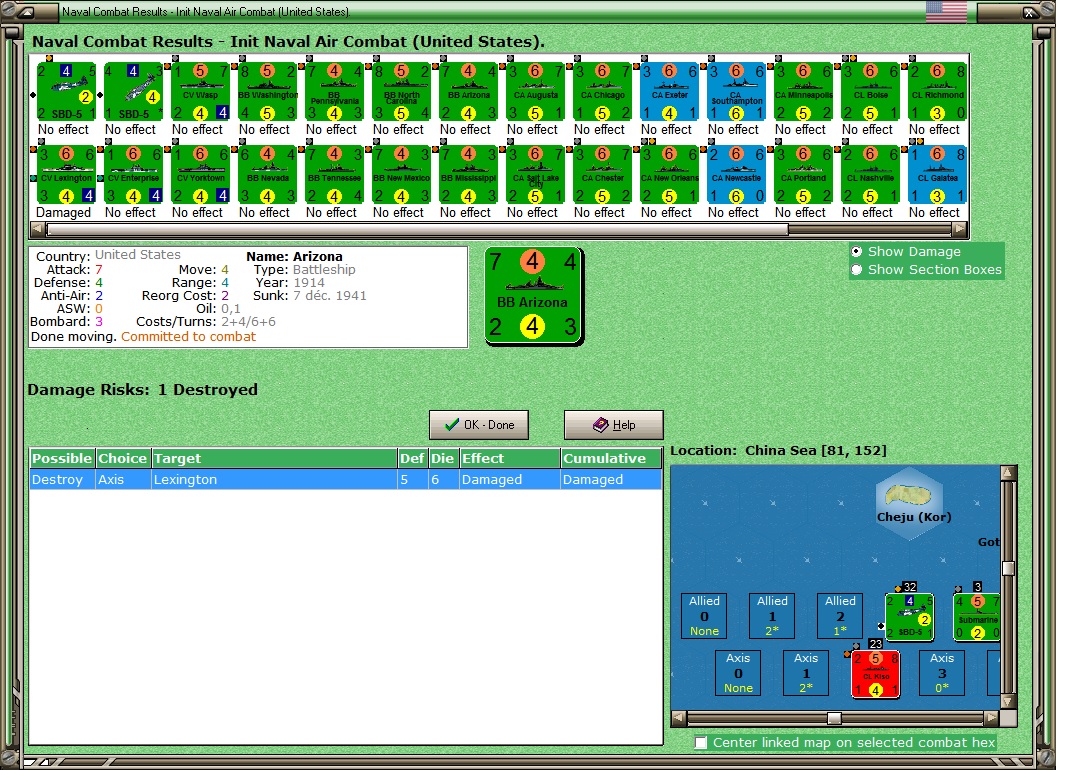Click the Choice column header

click(123, 458)
